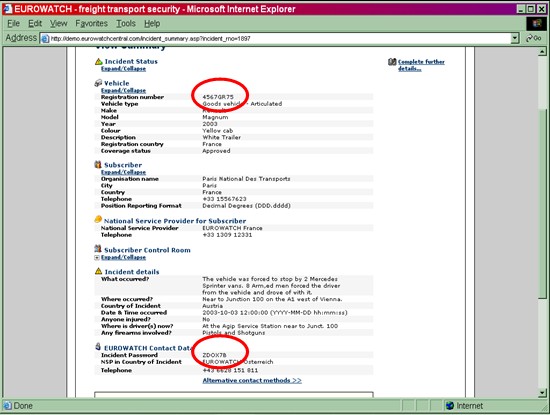Click the EUROWATCH Contact Data icon
Image resolution: width=550 pixels, height=415 pixels.
(x=98, y=347)
